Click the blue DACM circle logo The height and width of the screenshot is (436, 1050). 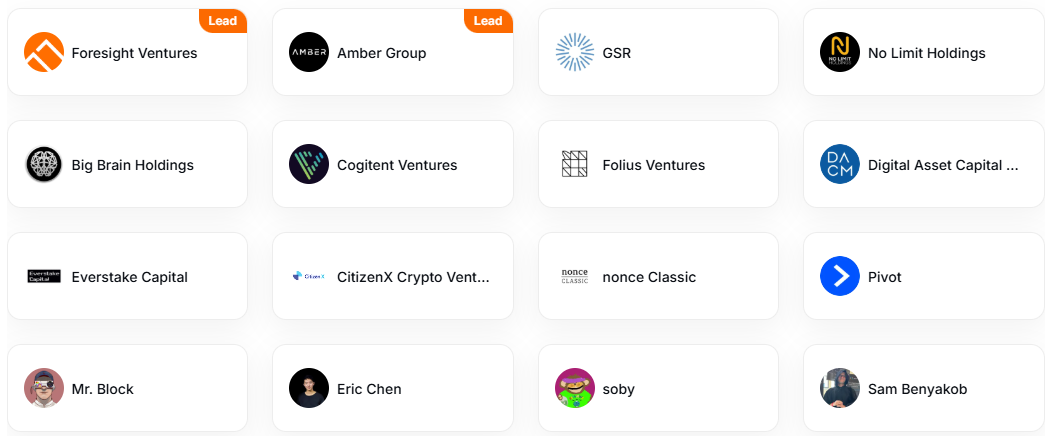tap(840, 164)
